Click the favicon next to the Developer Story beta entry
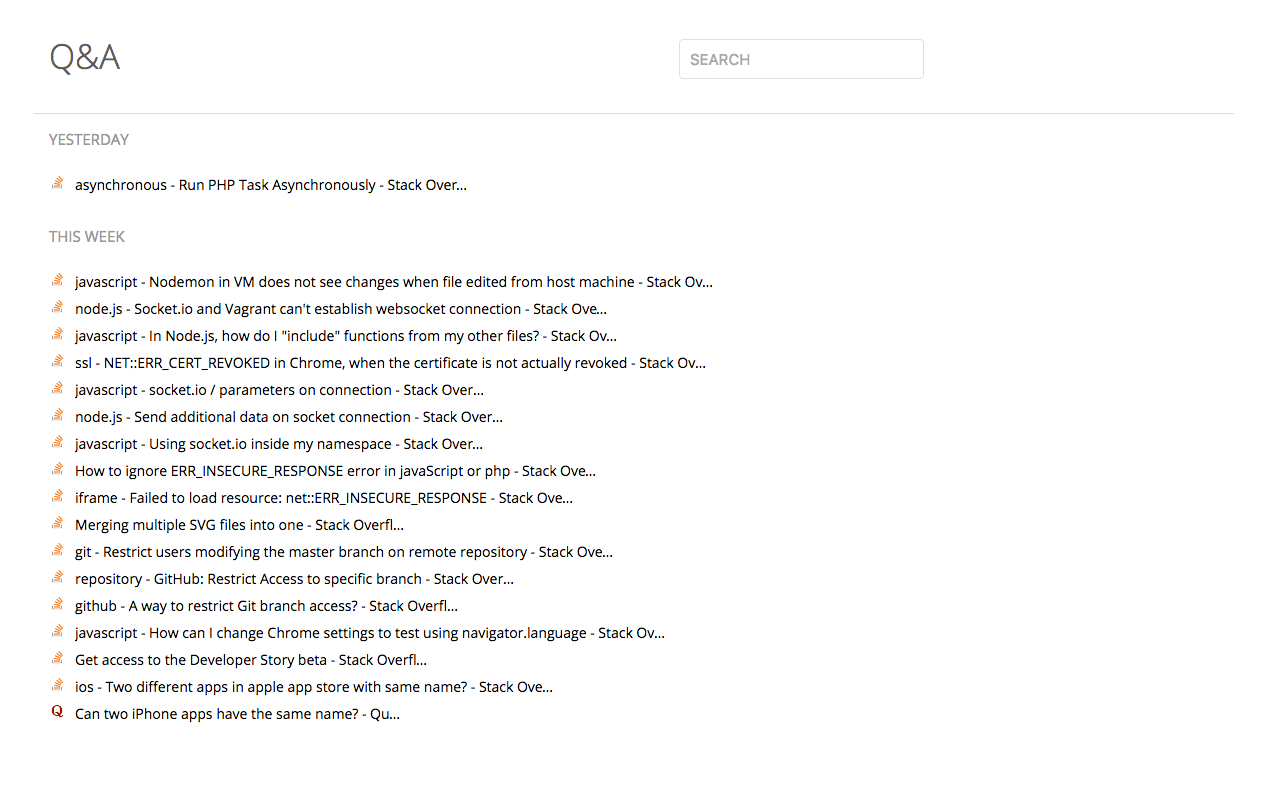The height and width of the screenshot is (800, 1280). [57, 657]
